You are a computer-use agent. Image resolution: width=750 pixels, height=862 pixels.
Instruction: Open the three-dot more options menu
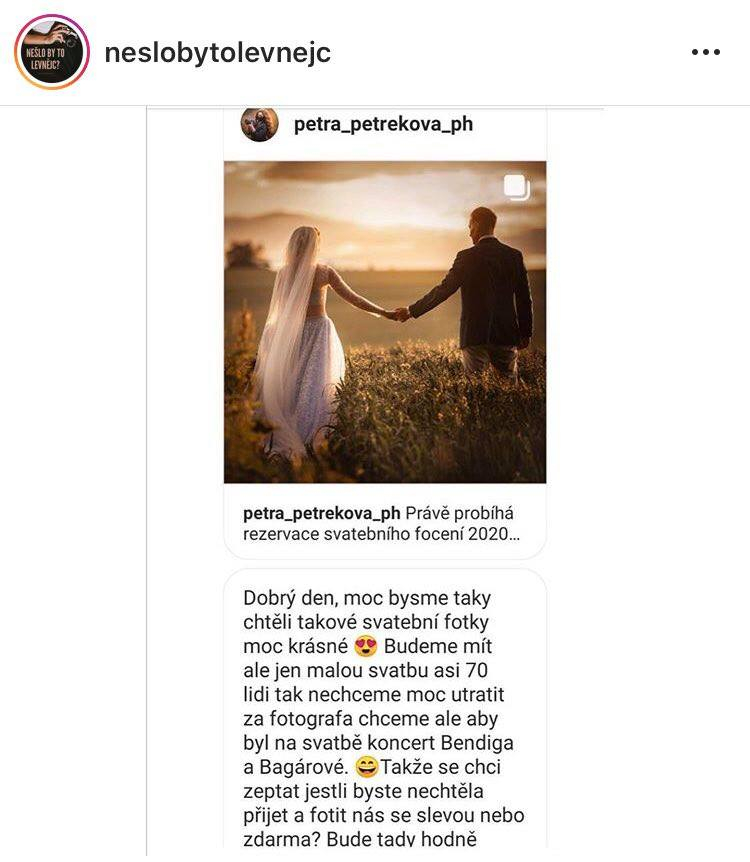pyautogui.click(x=705, y=52)
